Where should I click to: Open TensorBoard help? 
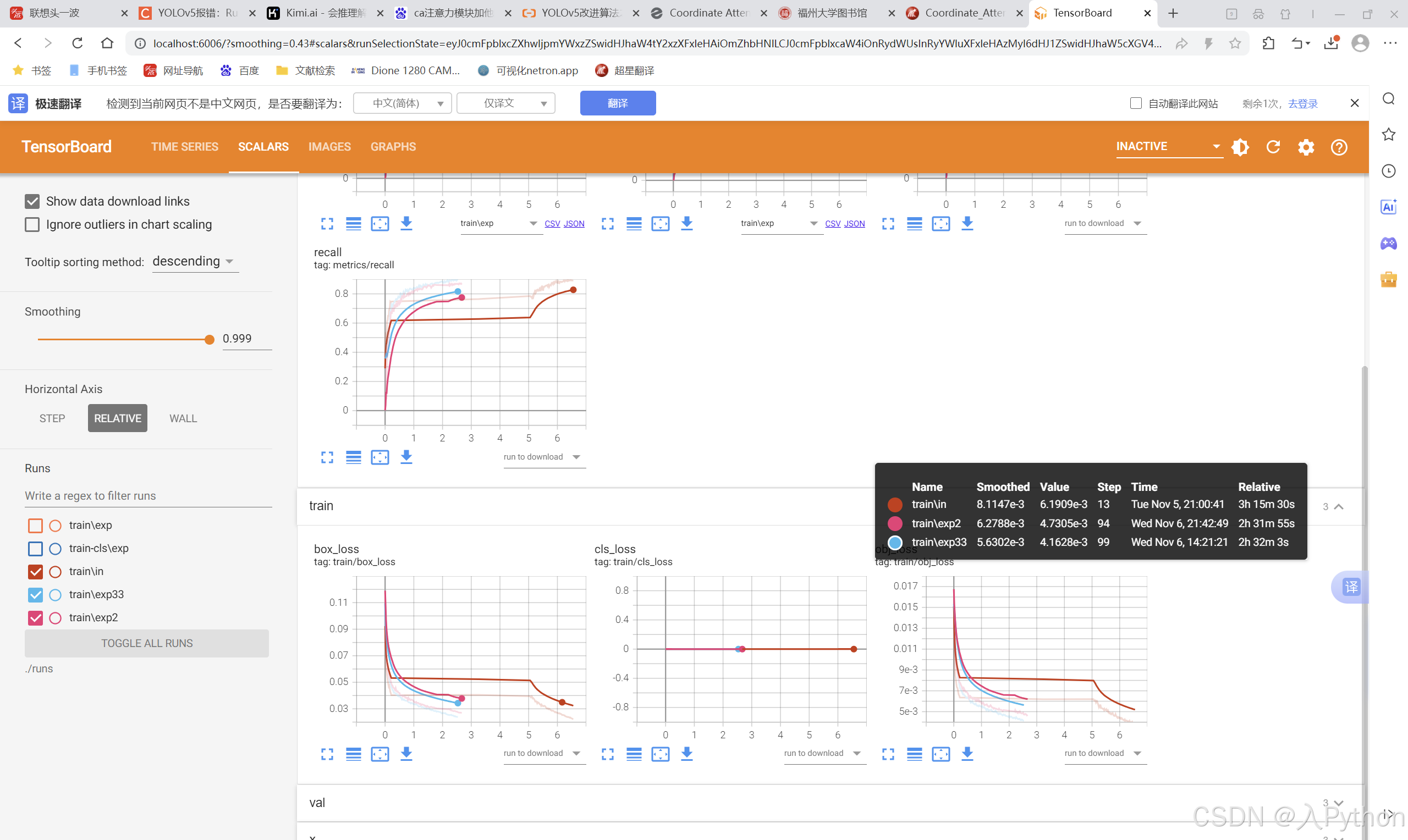1339,147
